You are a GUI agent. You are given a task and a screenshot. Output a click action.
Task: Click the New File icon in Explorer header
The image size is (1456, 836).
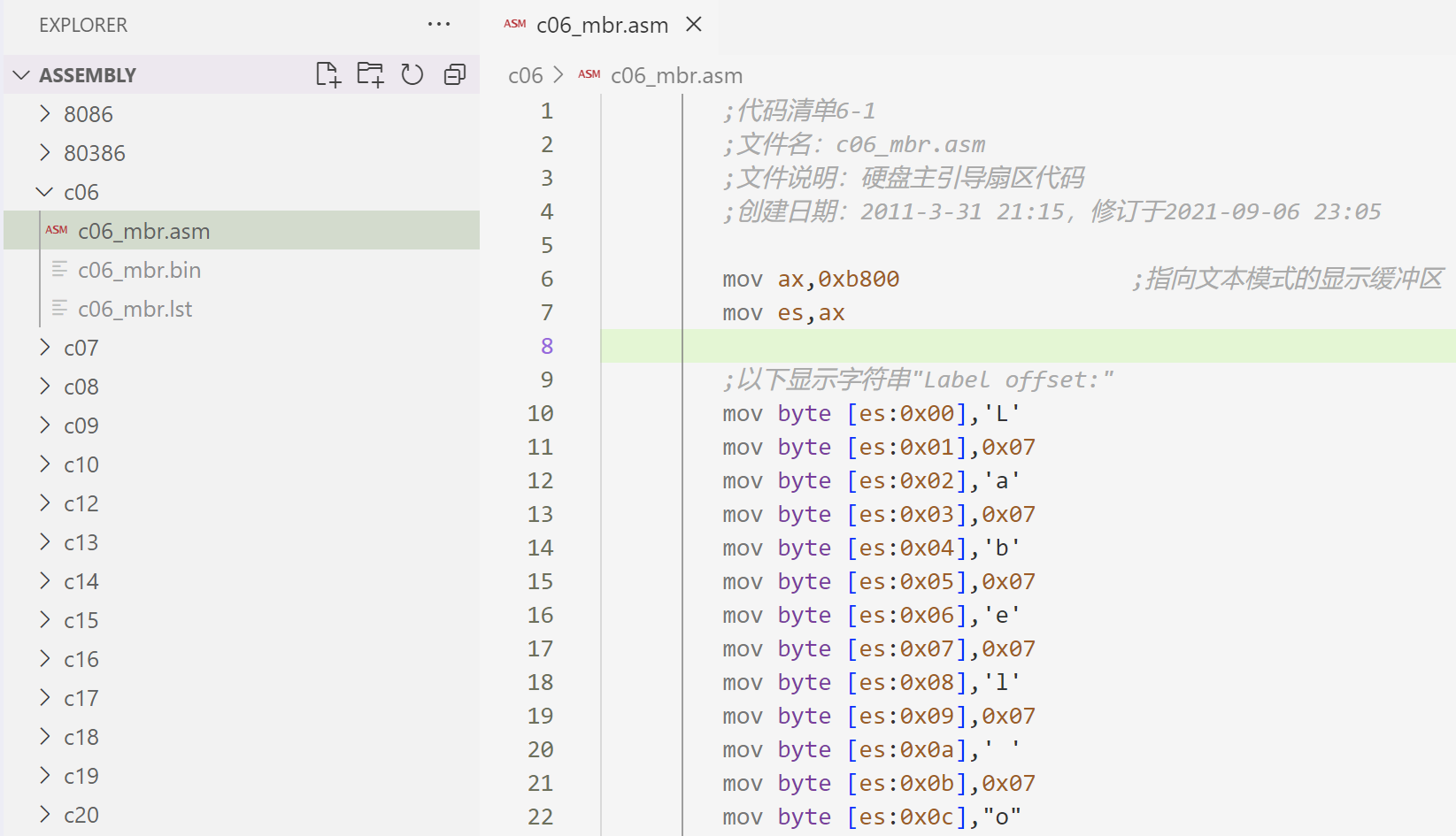[x=328, y=74]
